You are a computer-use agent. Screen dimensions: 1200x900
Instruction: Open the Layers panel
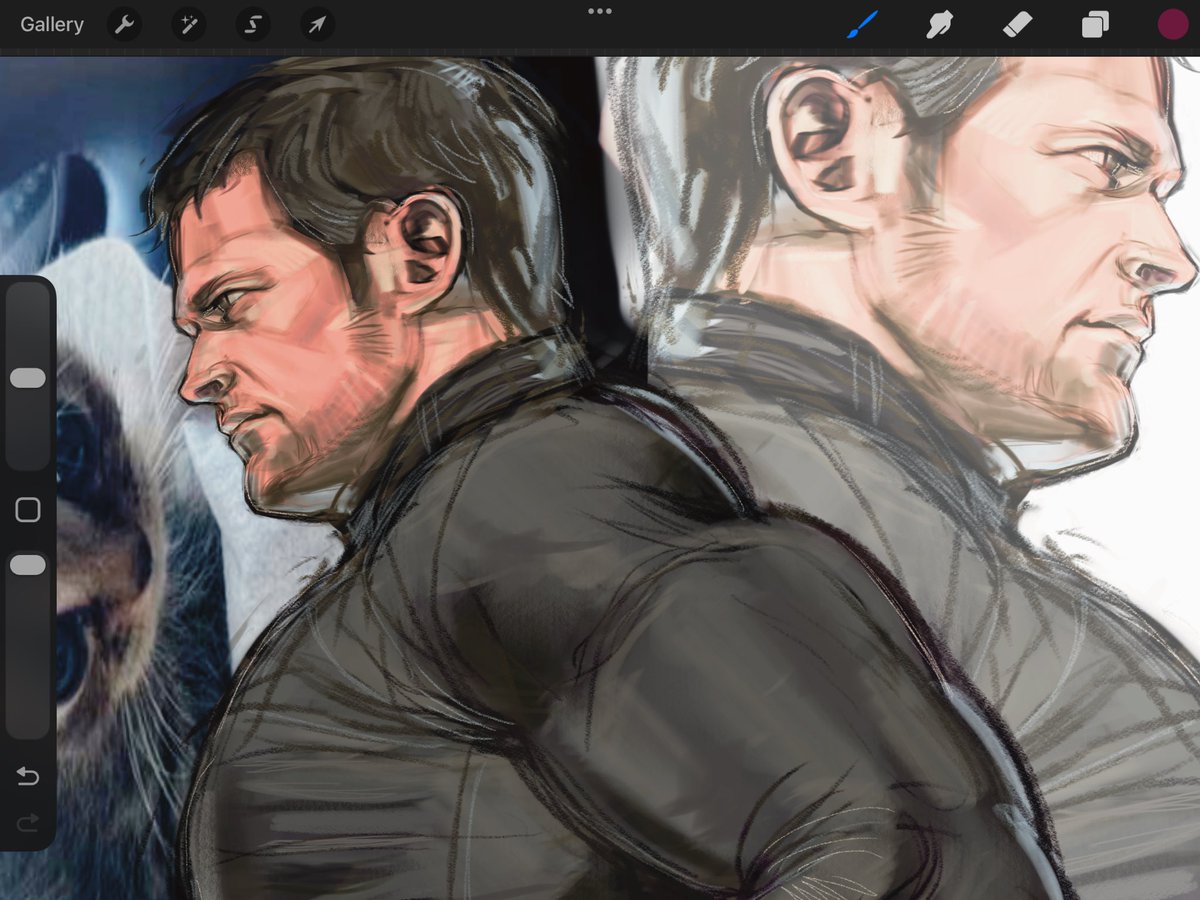[x=1093, y=24]
